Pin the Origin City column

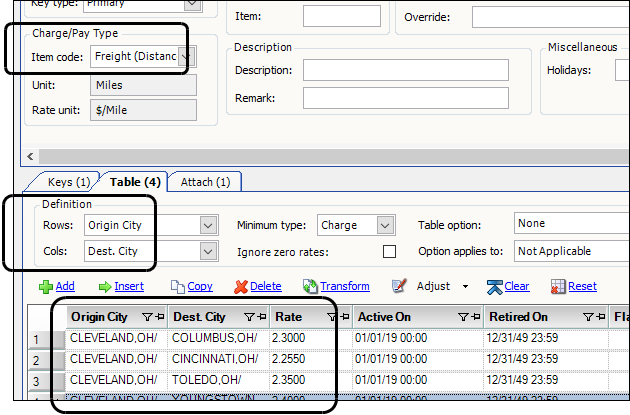(x=160, y=317)
